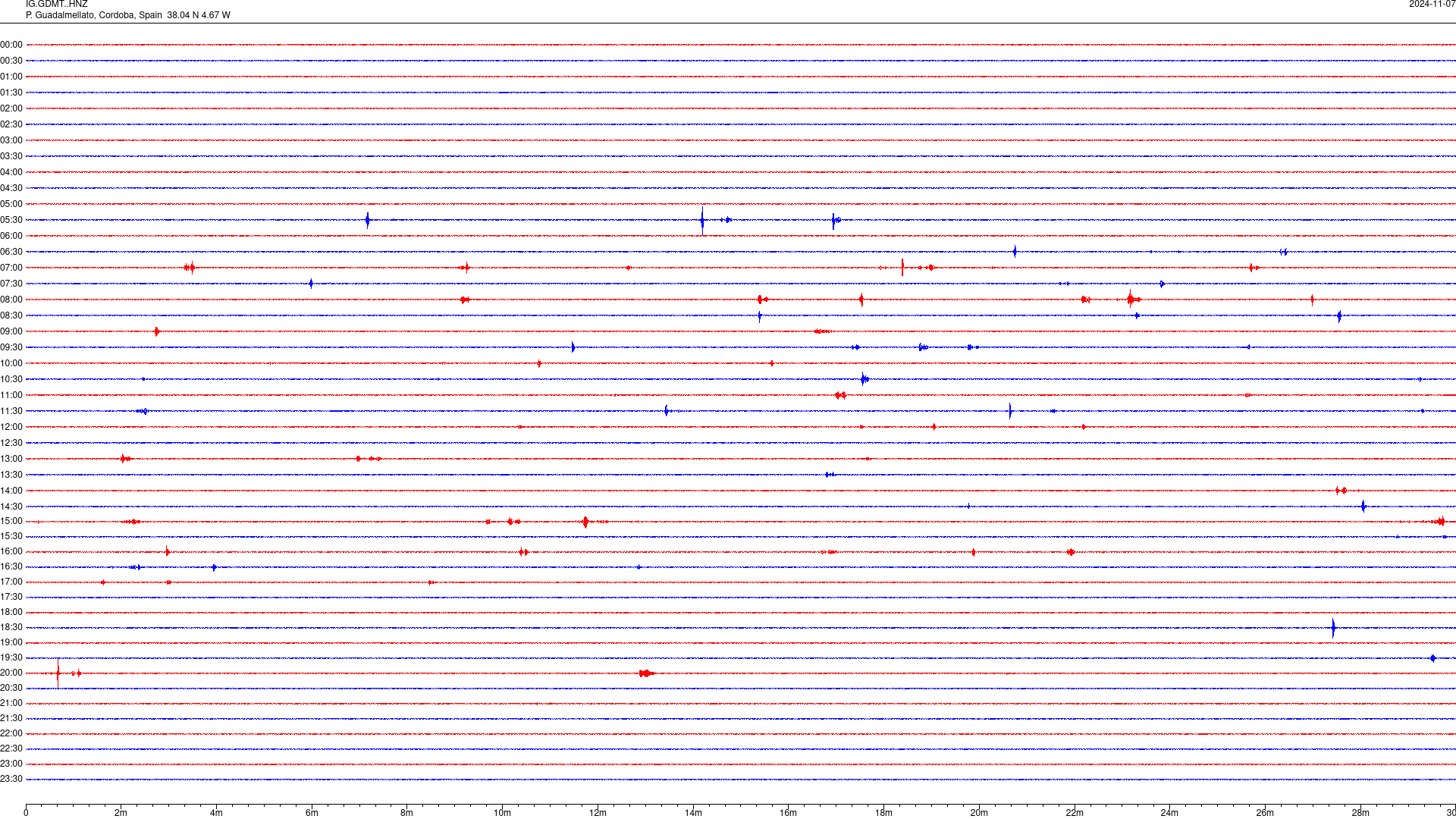Select the 13:00 time row label
Image resolution: width=1456 pixels, height=819 pixels.
(11, 459)
